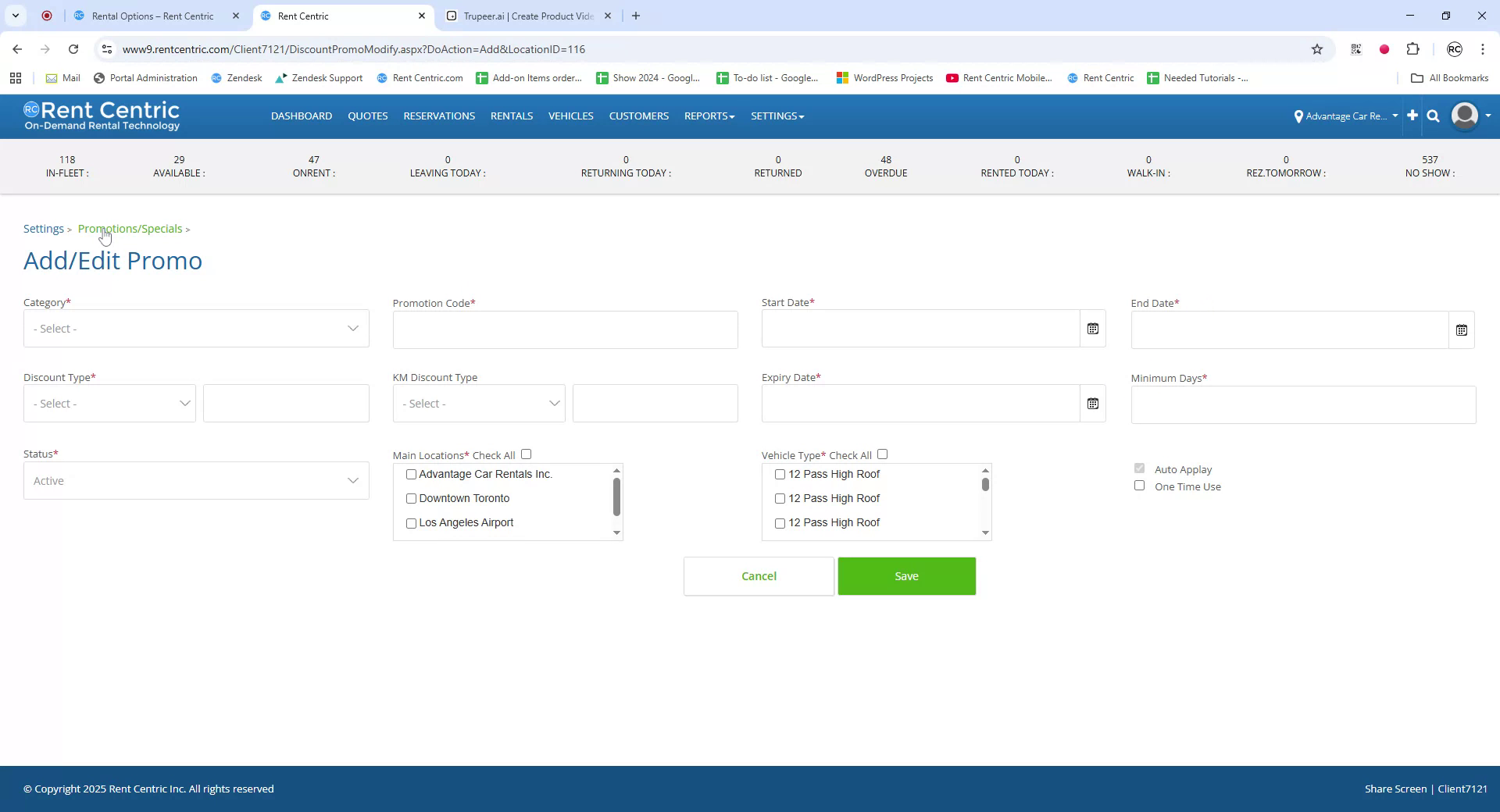Click the Save button

[x=906, y=576]
